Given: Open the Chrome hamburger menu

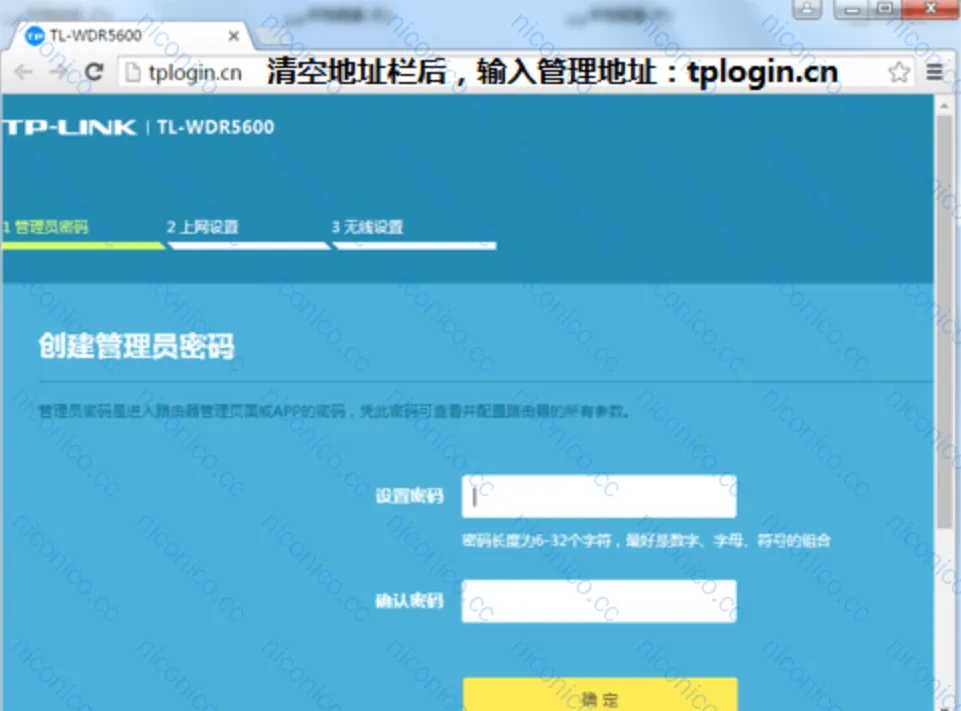Looking at the screenshot, I should 934,72.
